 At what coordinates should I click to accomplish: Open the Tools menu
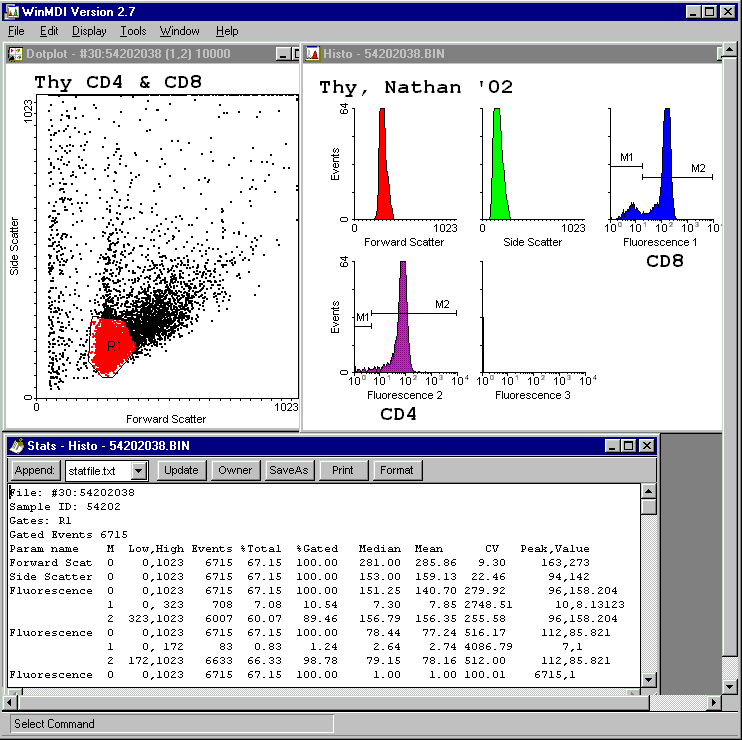point(133,31)
